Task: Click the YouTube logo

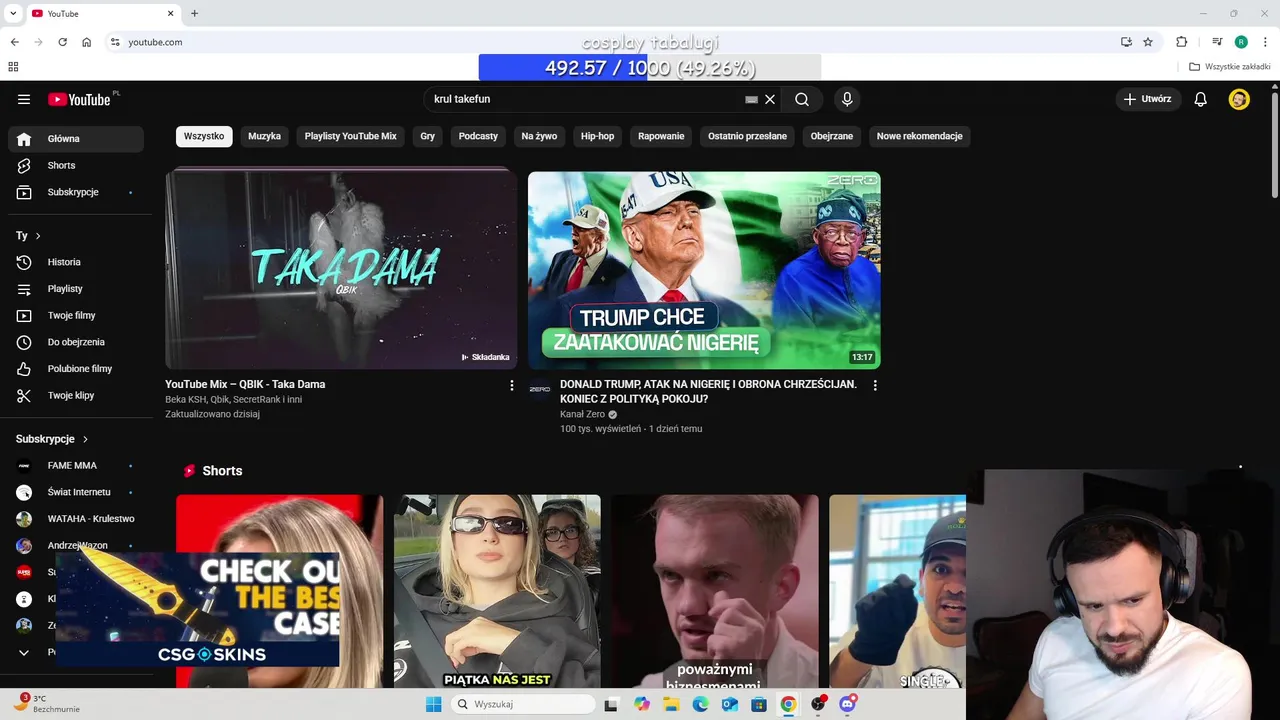Action: coord(80,99)
